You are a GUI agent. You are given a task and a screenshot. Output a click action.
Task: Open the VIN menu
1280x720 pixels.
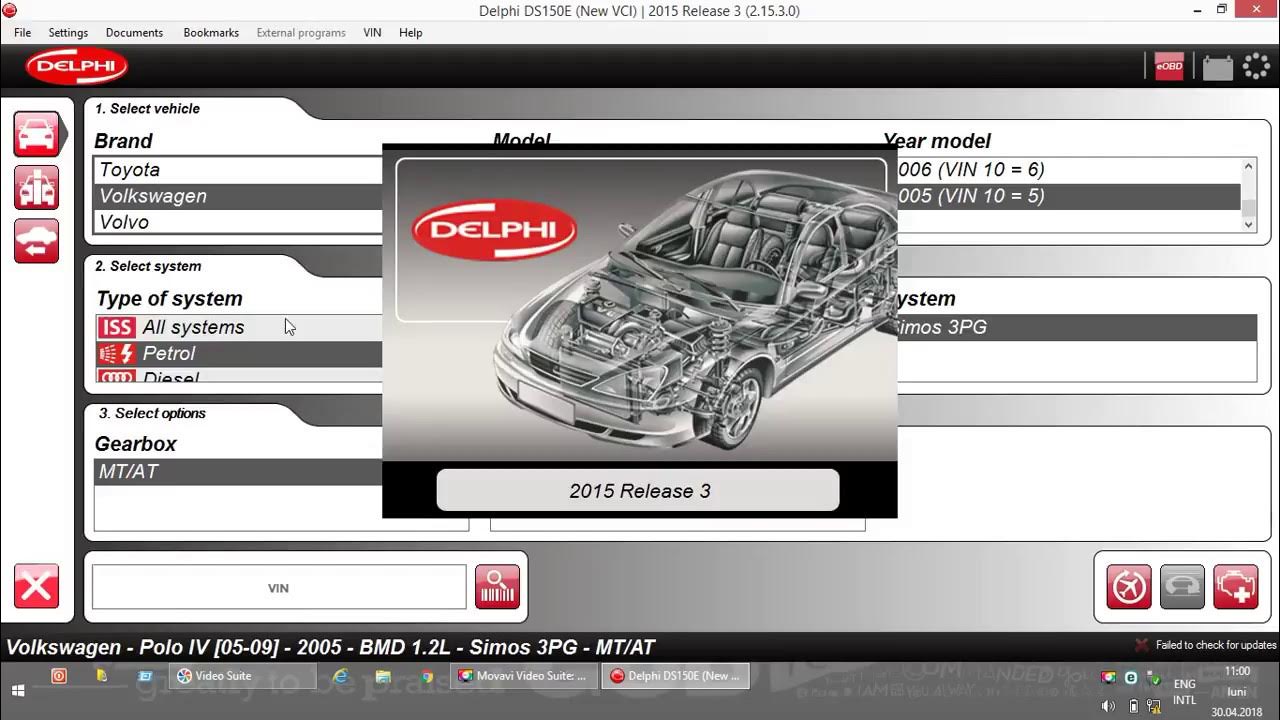click(x=372, y=32)
